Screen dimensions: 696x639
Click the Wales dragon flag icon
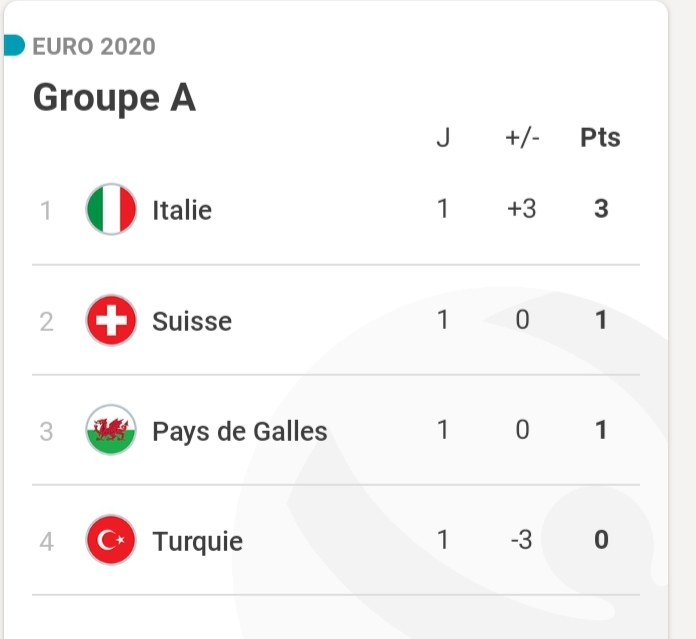[111, 431]
